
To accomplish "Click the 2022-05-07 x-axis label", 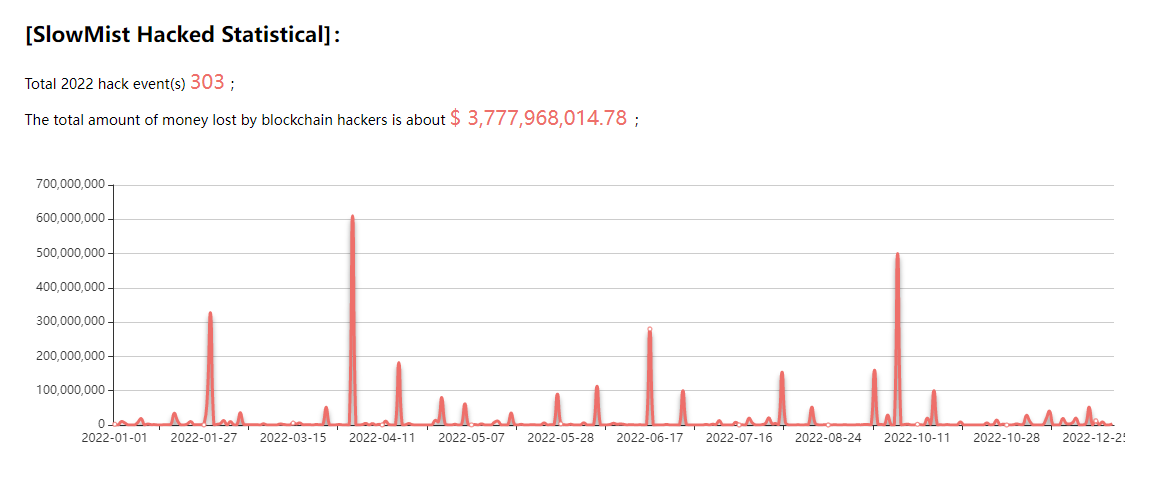I will pos(471,437).
